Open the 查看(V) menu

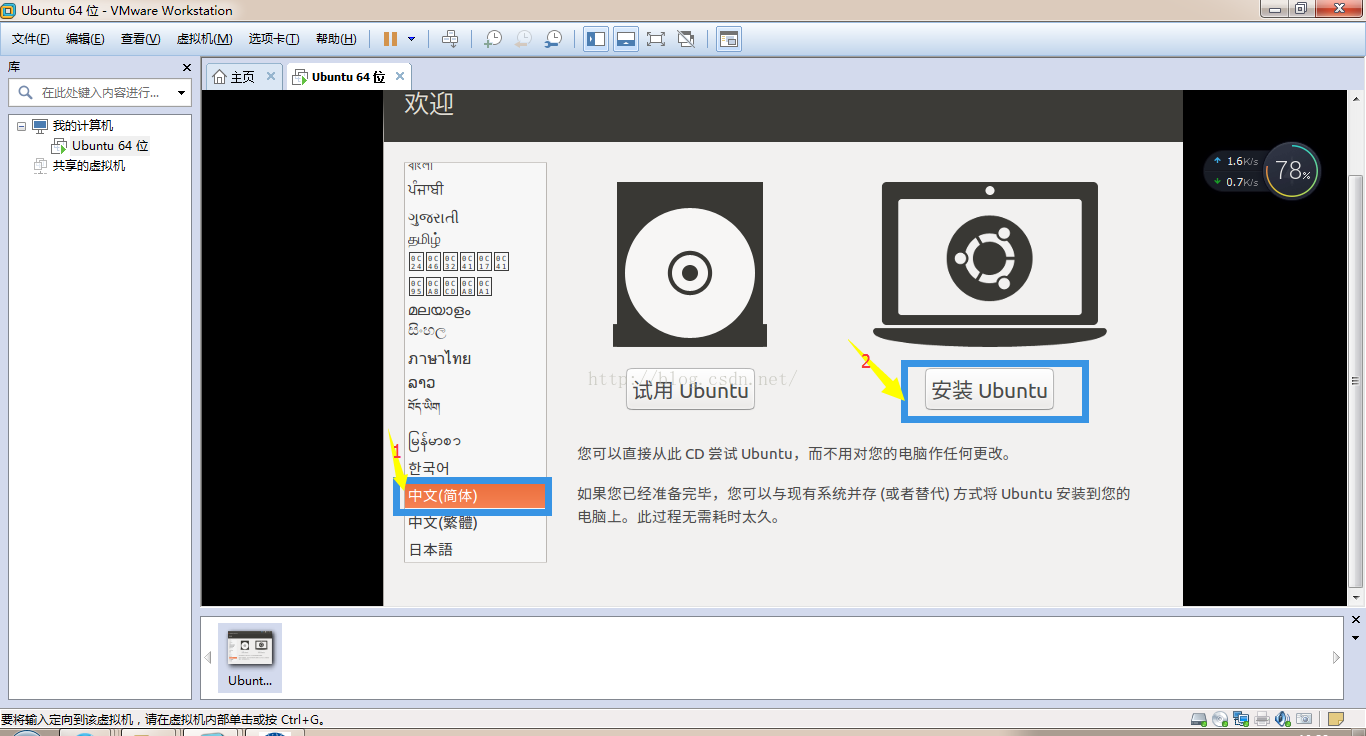(140, 39)
